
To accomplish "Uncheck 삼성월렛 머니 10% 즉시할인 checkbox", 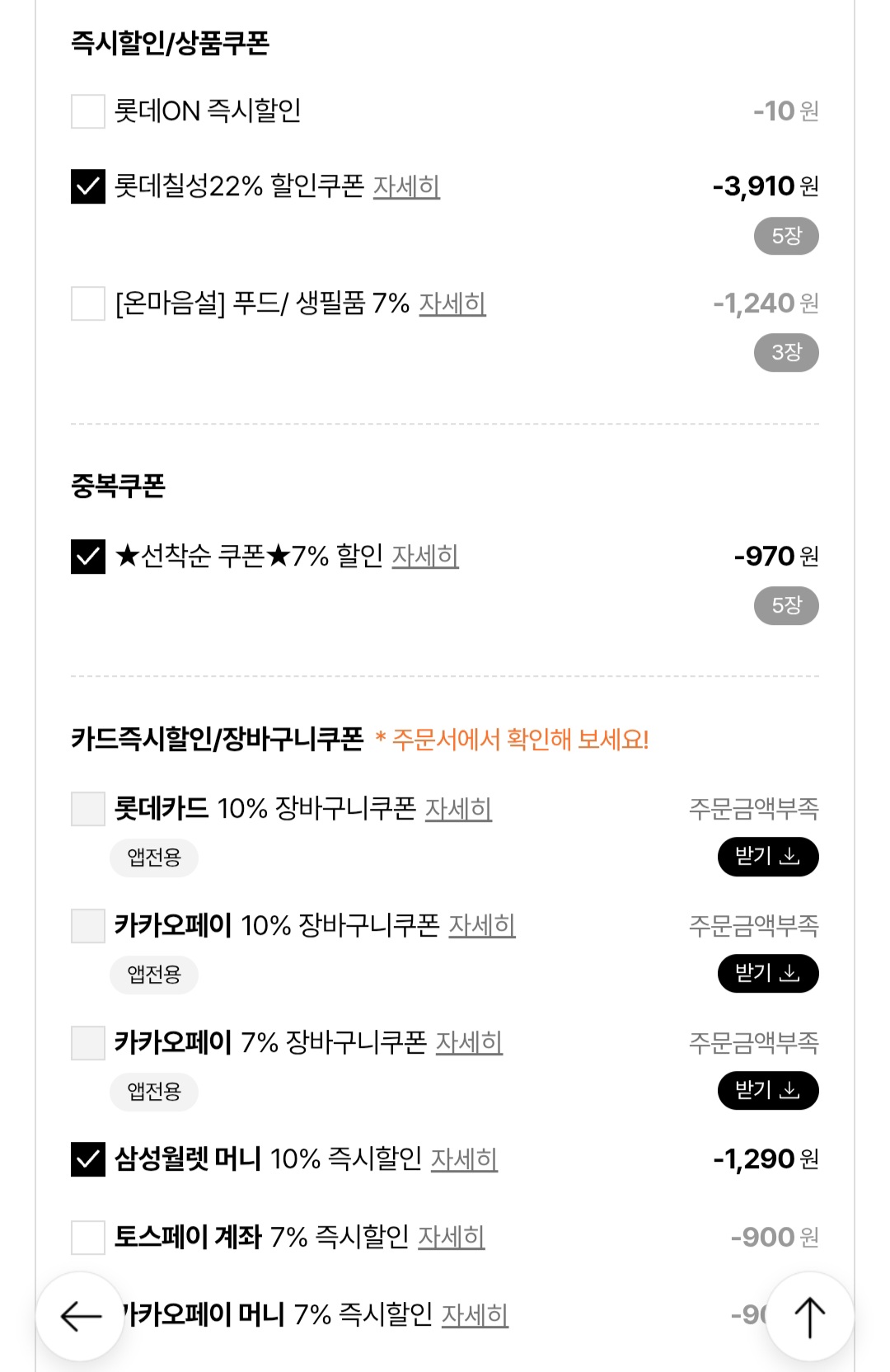I will 88,1159.
